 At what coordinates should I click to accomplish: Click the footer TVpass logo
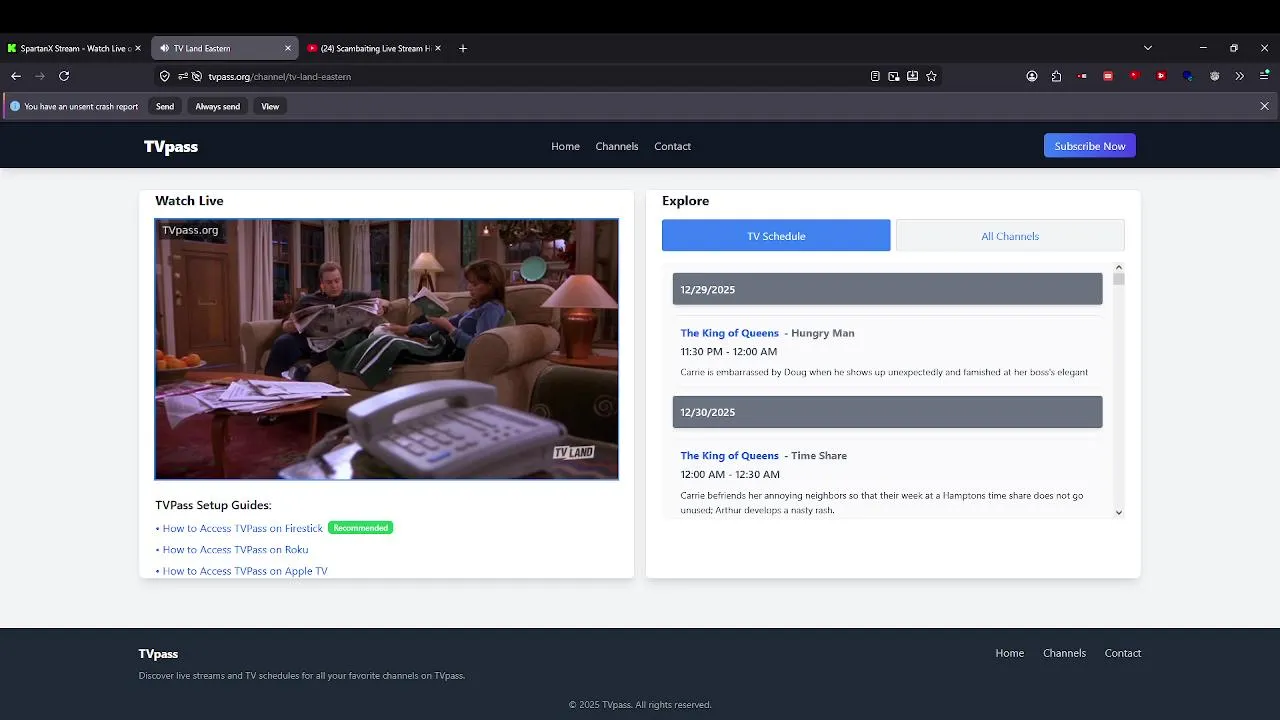pos(158,654)
